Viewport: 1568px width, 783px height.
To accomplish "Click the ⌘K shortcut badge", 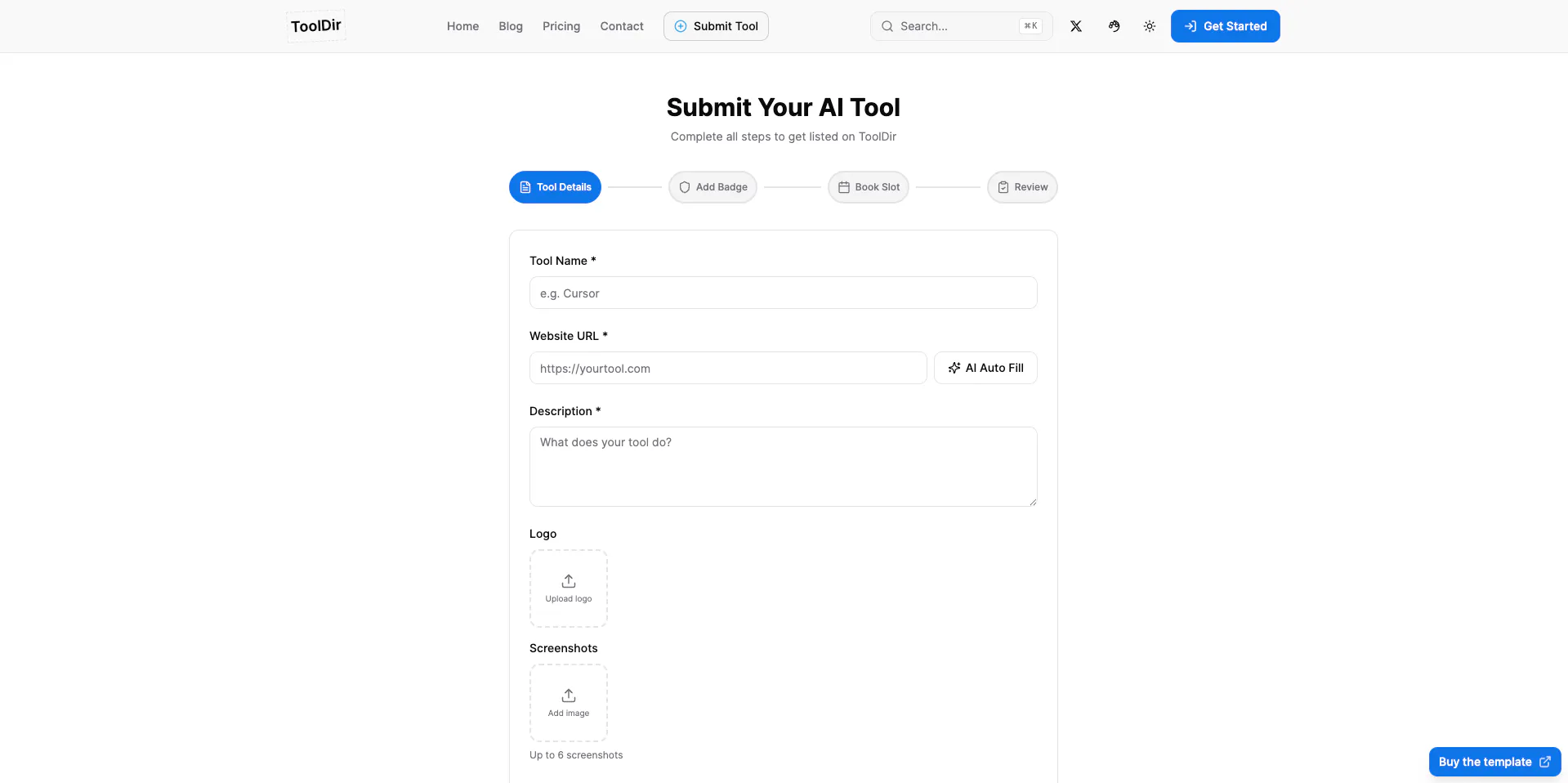I will pos(1030,26).
